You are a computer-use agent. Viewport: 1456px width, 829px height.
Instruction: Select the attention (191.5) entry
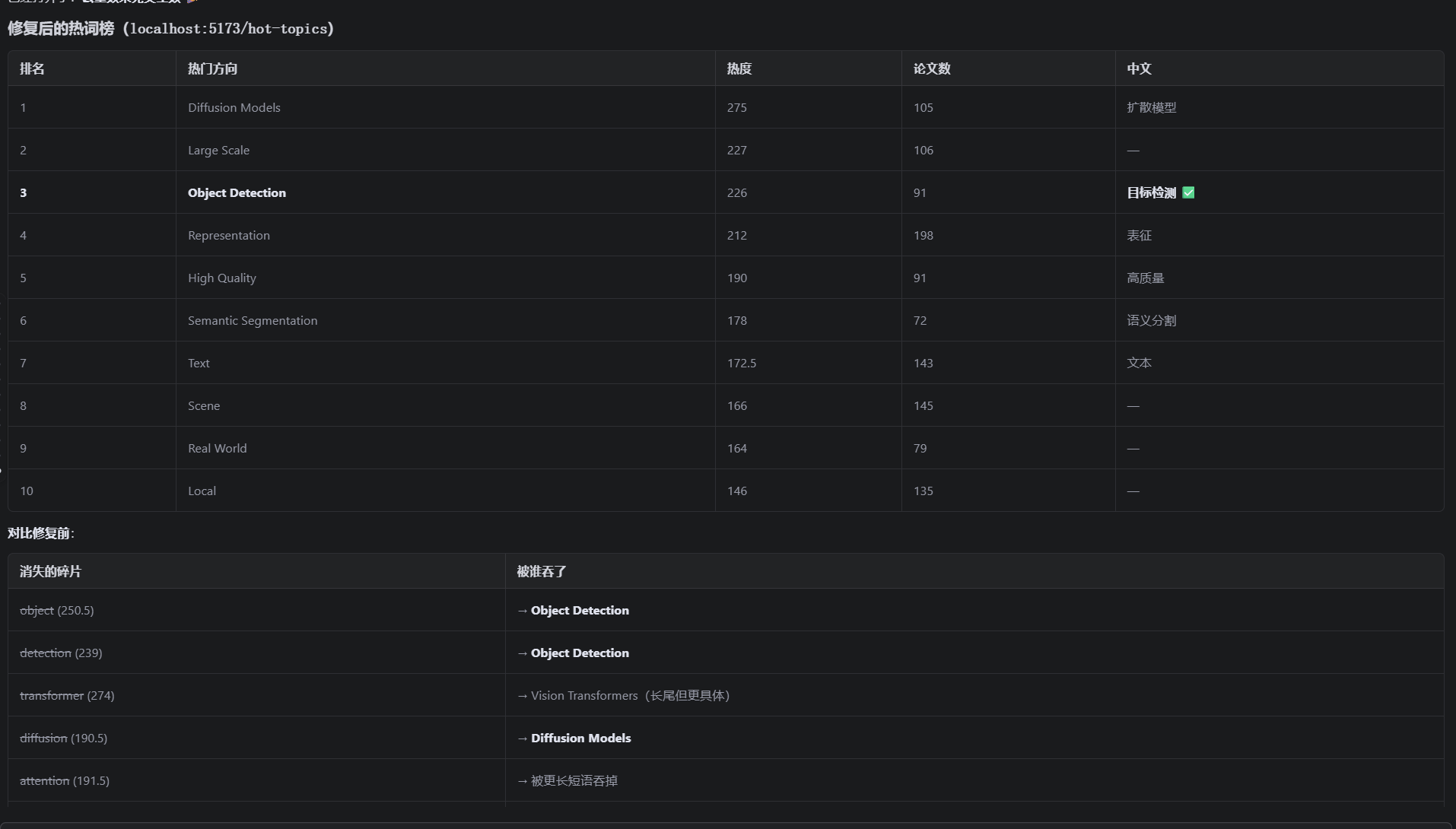coord(65,781)
